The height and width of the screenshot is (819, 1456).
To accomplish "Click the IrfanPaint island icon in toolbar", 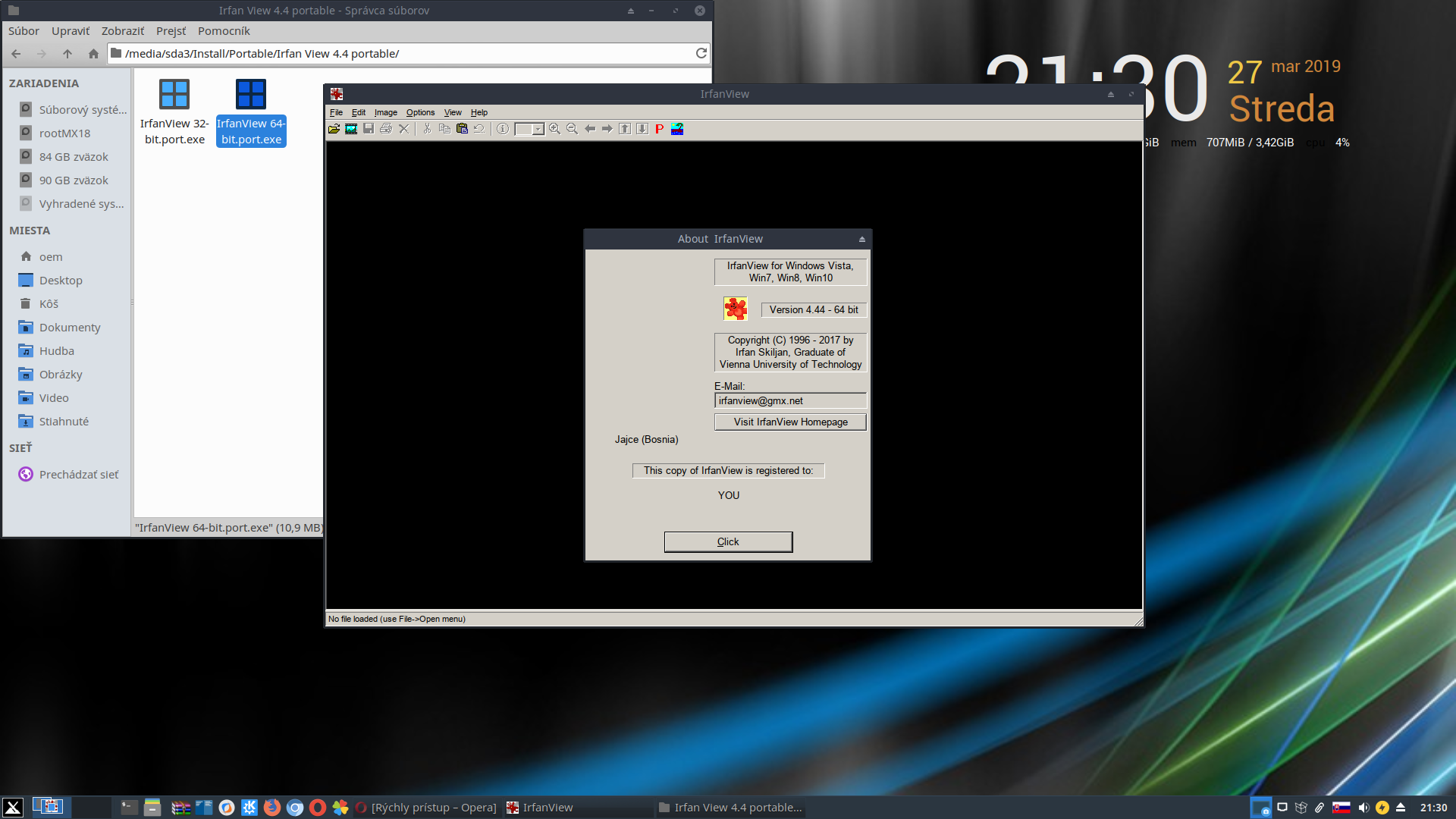I will pos(677,129).
